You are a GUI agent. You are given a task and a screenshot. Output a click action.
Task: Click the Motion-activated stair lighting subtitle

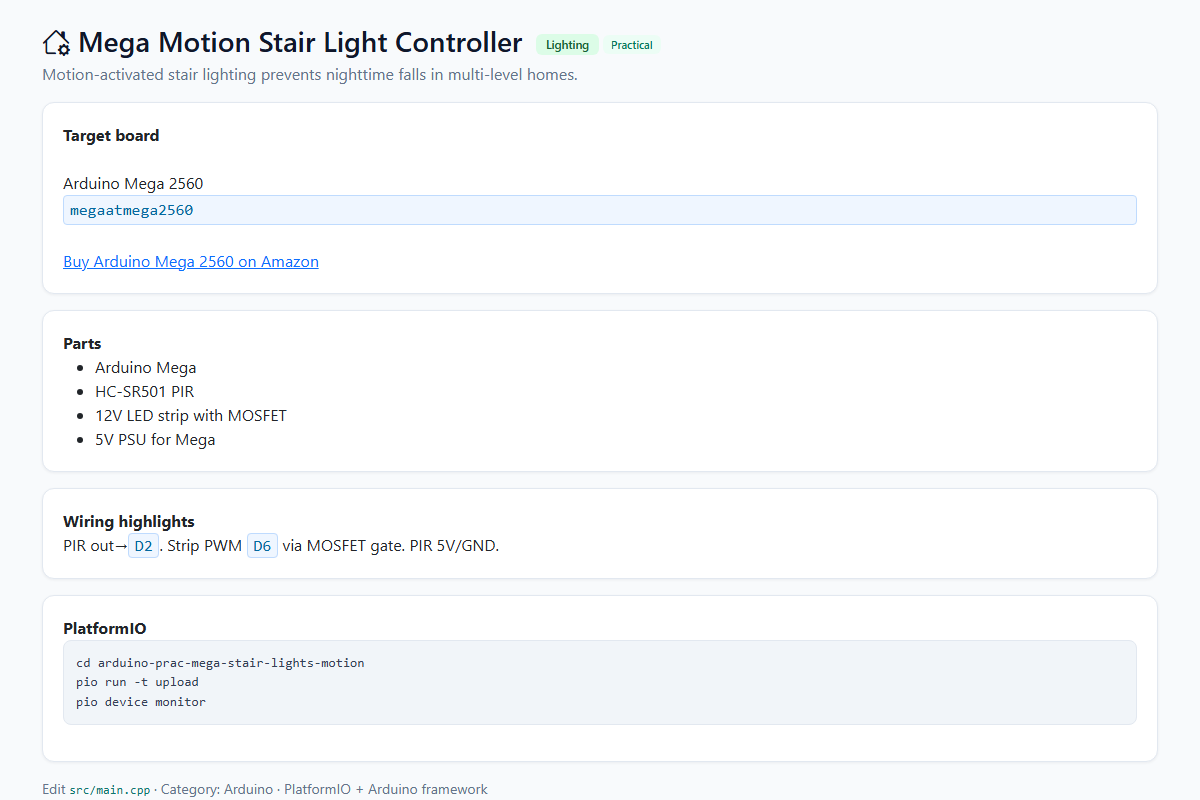click(x=310, y=75)
